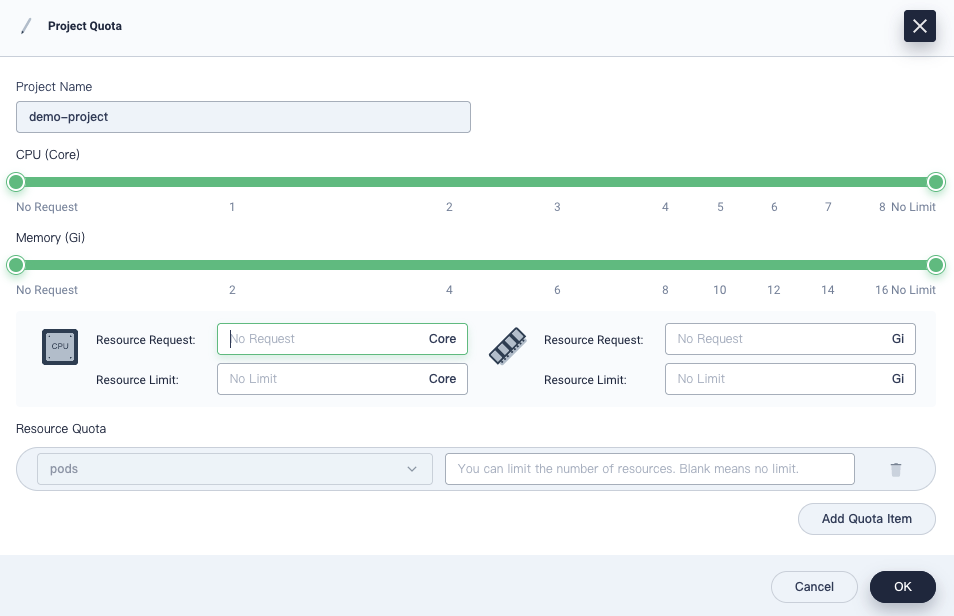Expand the quota item selector chevron

[411, 469]
